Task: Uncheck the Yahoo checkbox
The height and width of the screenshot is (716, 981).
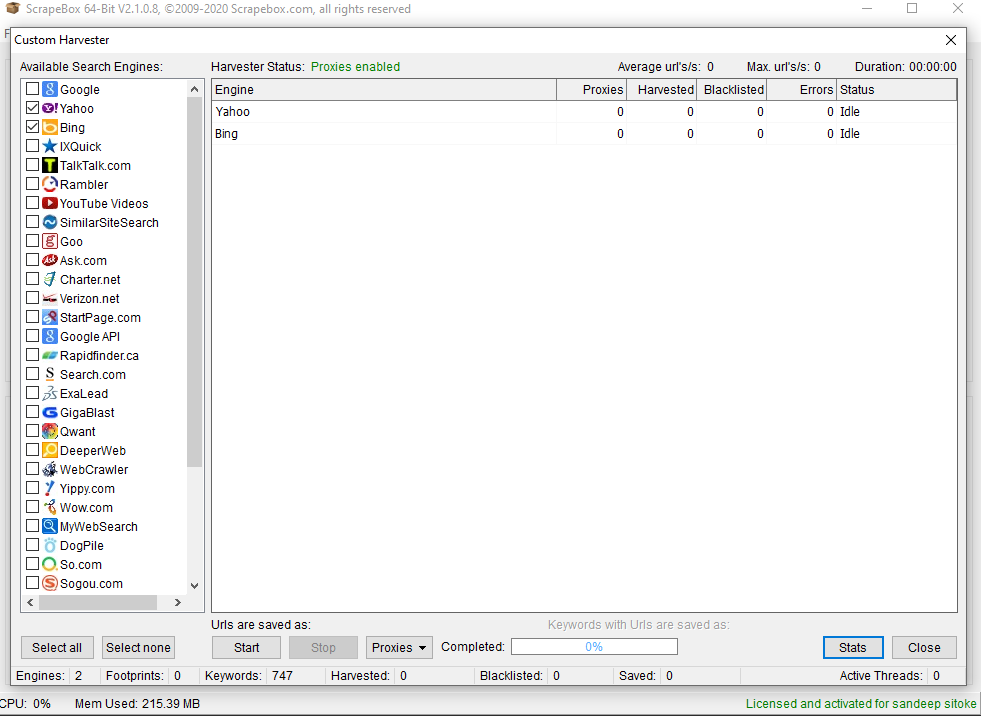Action: pos(33,108)
